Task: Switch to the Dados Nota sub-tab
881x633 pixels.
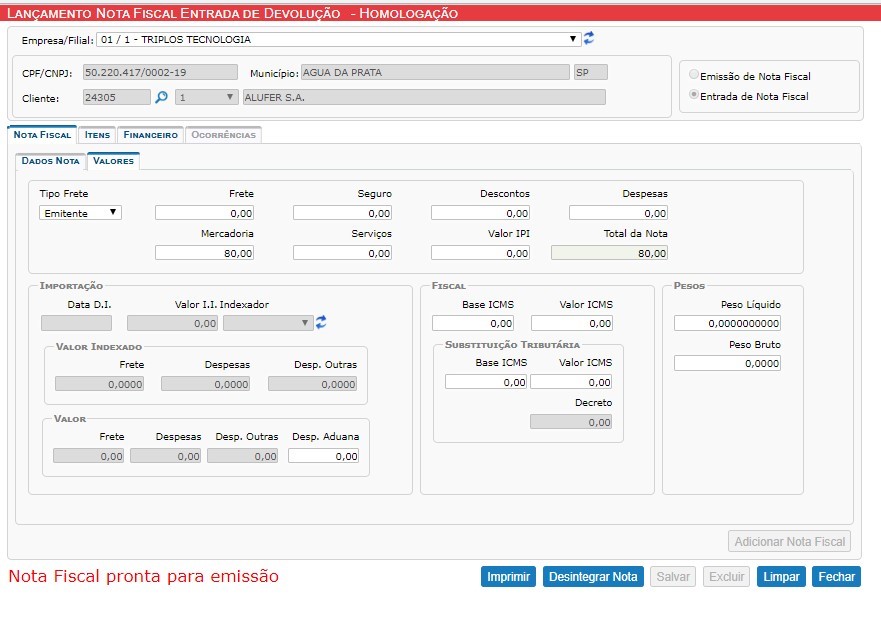Action: (51, 161)
